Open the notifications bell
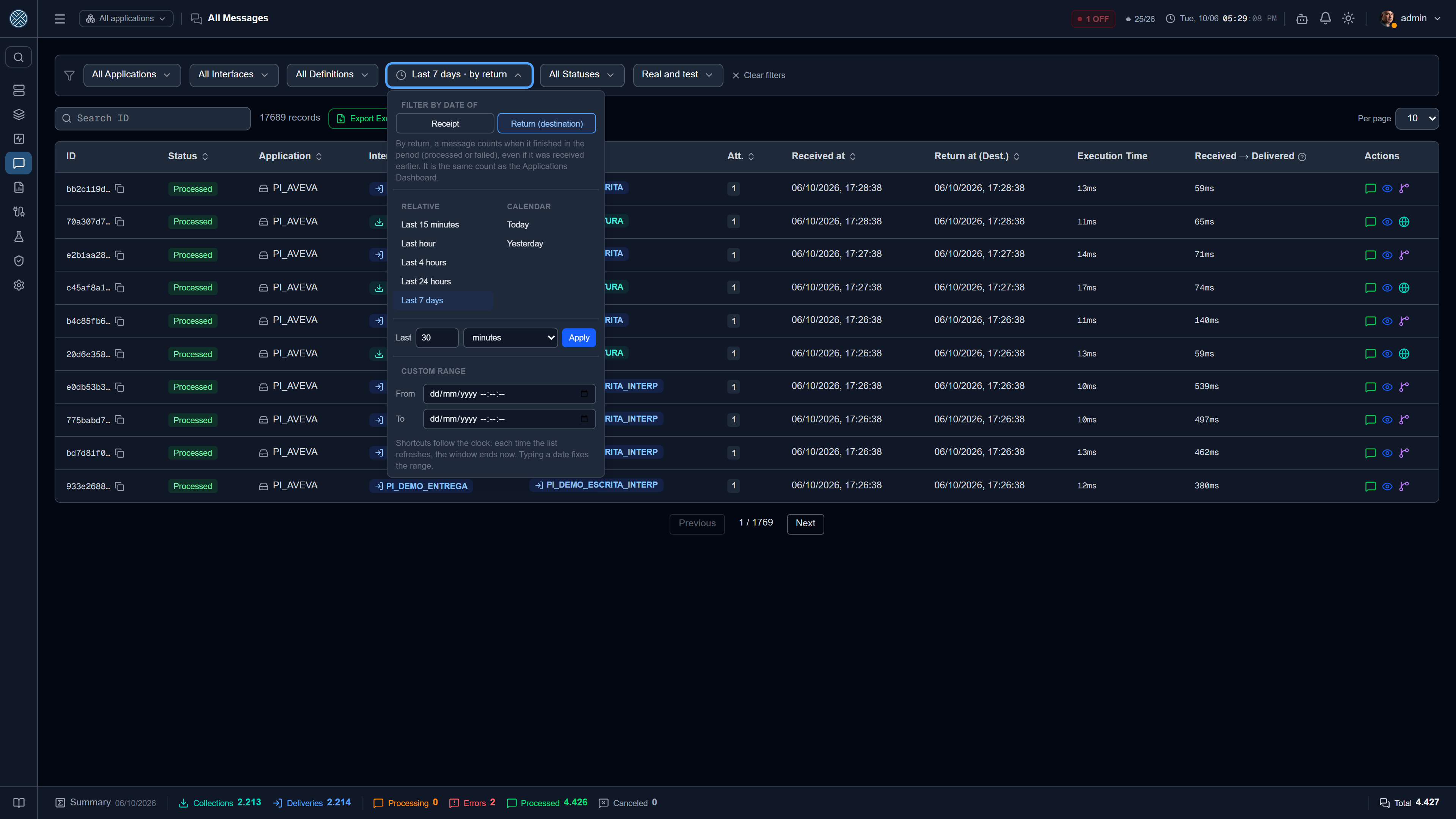The height and width of the screenshot is (819, 1456). [x=1326, y=19]
